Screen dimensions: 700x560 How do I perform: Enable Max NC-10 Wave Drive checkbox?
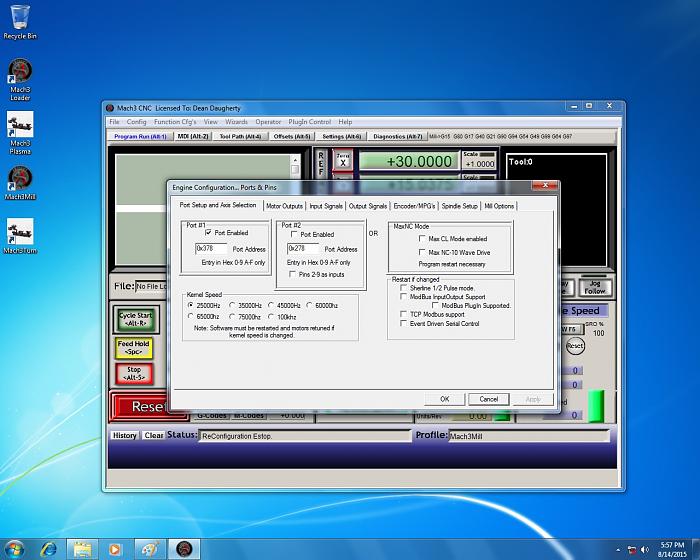point(422,252)
